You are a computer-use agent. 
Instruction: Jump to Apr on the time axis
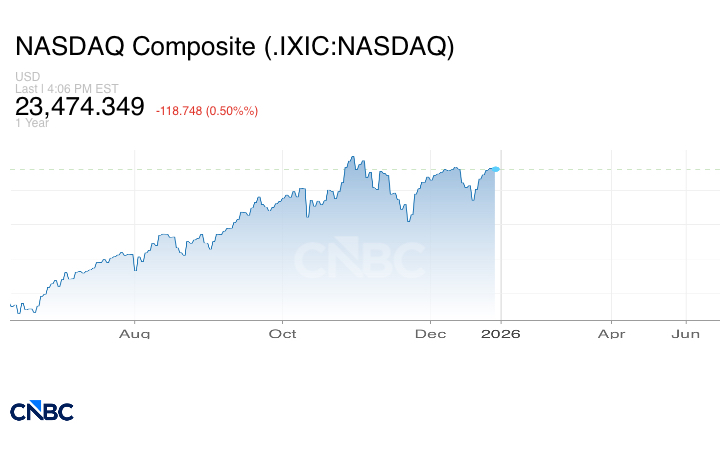click(611, 333)
